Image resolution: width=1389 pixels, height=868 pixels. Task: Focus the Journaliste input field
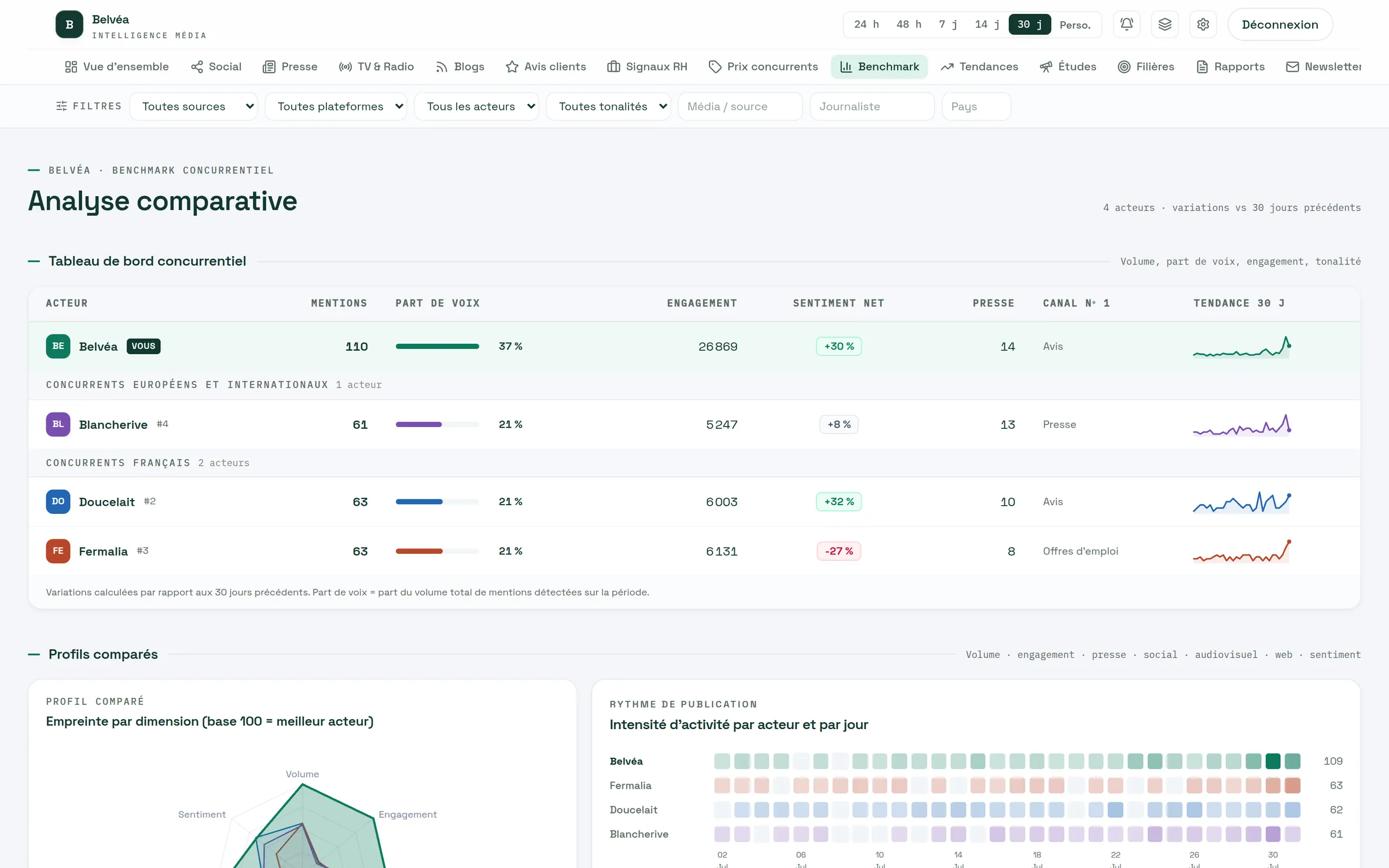tap(872, 106)
